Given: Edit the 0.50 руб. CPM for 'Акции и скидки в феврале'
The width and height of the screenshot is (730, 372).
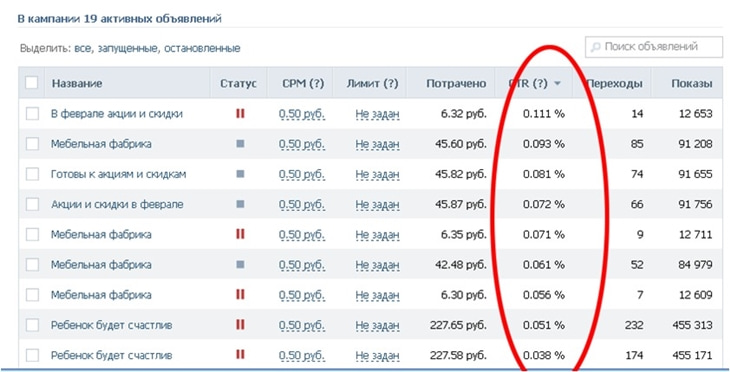Looking at the screenshot, I should pos(302,205).
